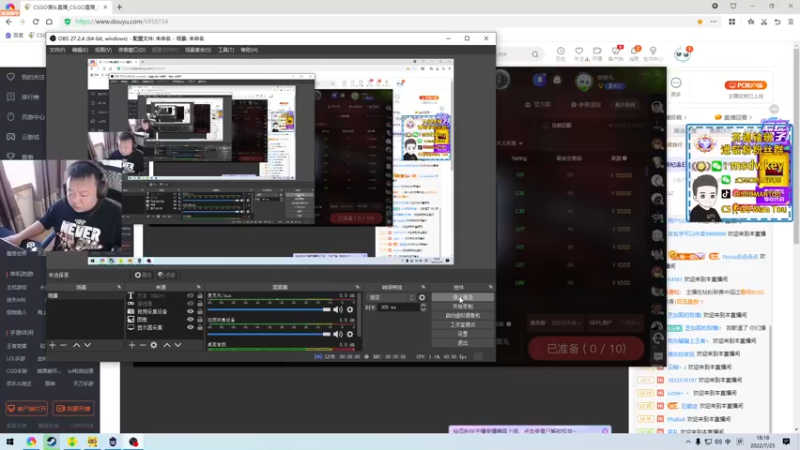Pop out the Scene Transitions dock panel icon
800x450 pixels.
tap(423, 287)
